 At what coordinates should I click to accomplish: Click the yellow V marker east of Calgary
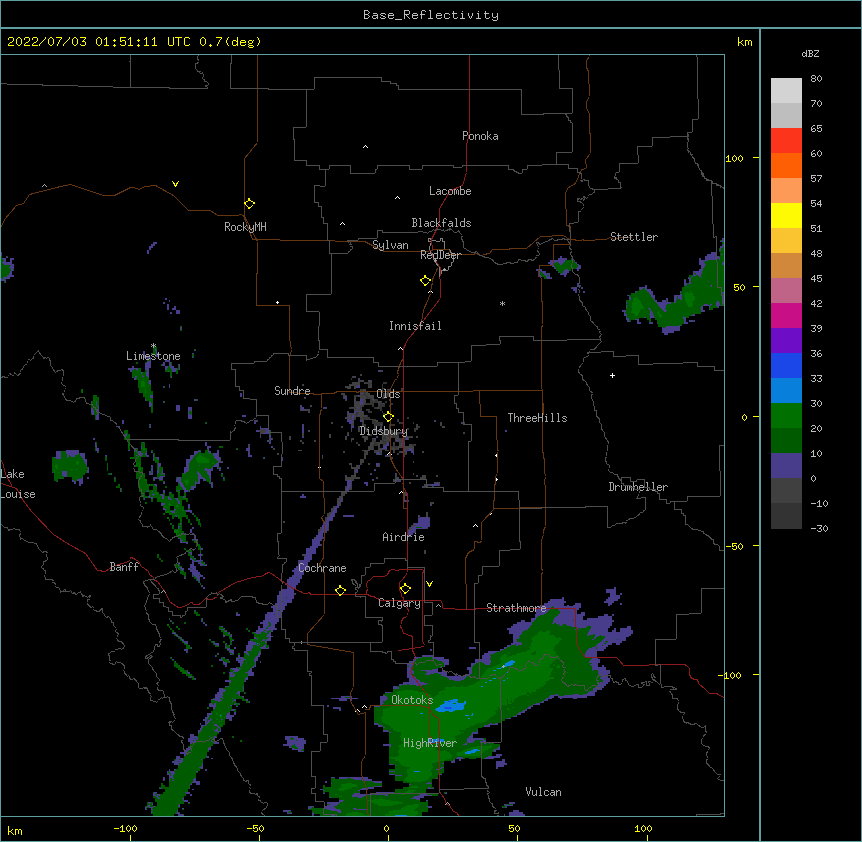click(429, 584)
